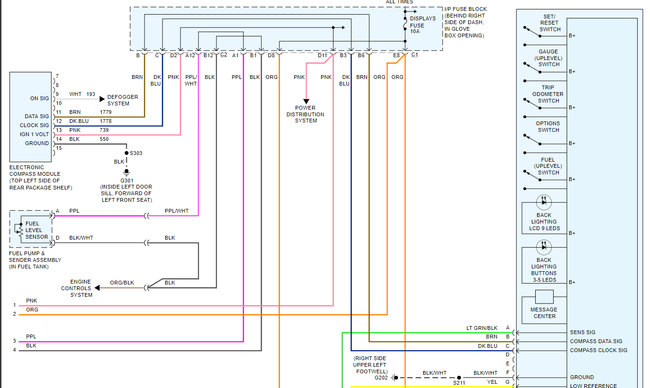Click the 'IGN 1 VOLT' label
Viewport: 650px width, 388px height.
point(34,134)
